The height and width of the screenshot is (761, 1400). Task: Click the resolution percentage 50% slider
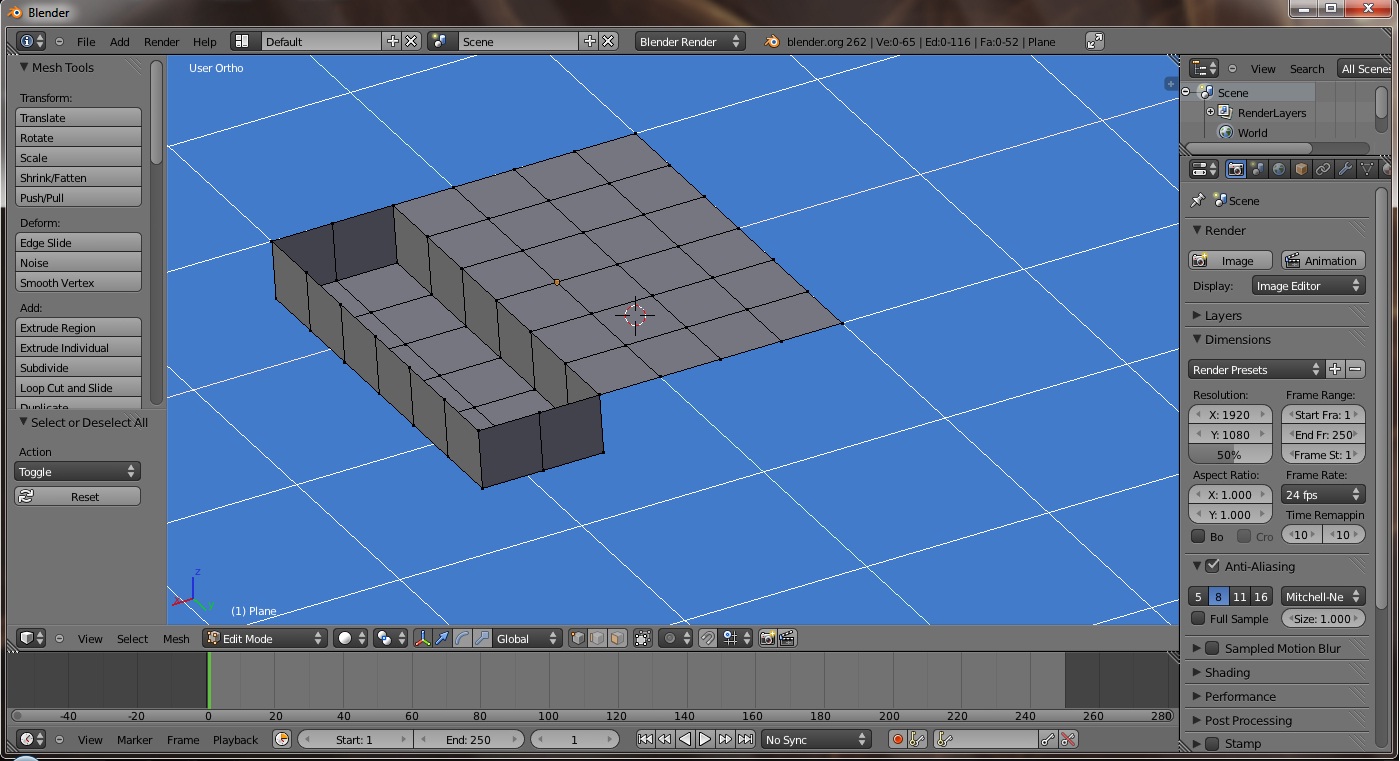point(1230,455)
